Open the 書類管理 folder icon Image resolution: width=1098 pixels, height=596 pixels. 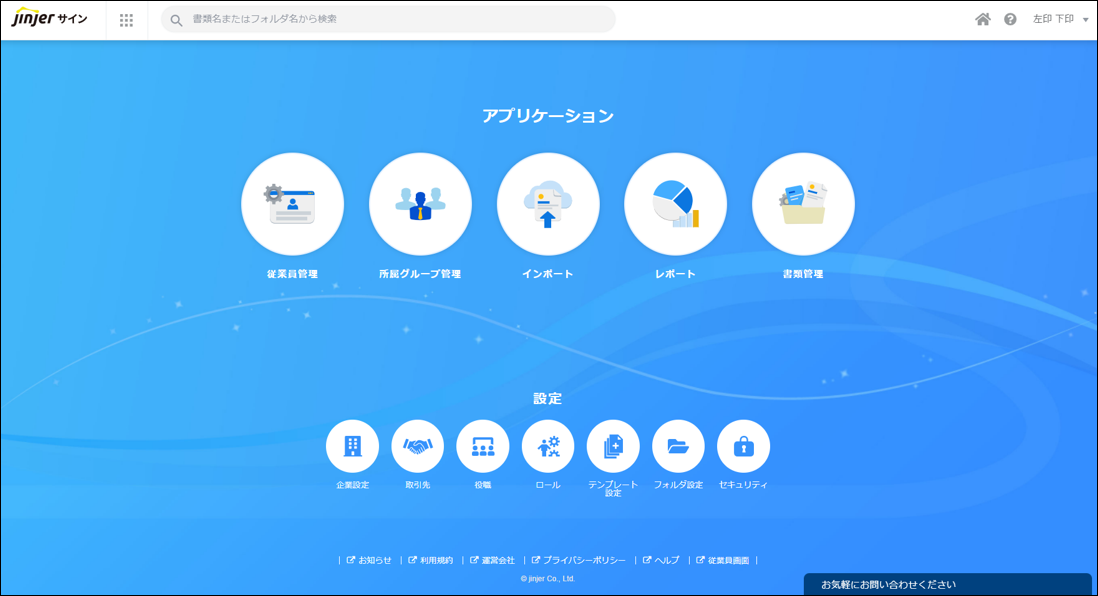(x=803, y=204)
